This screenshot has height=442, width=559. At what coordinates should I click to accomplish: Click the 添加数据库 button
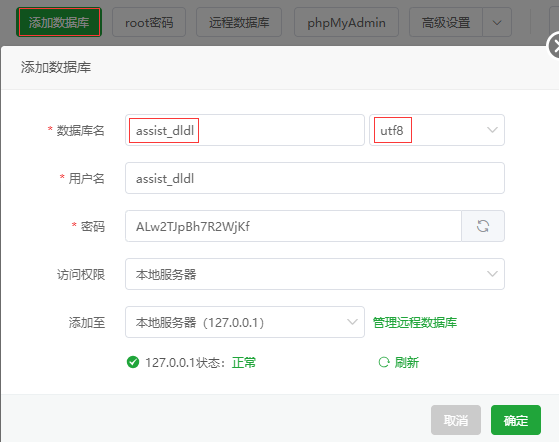[x=59, y=22]
